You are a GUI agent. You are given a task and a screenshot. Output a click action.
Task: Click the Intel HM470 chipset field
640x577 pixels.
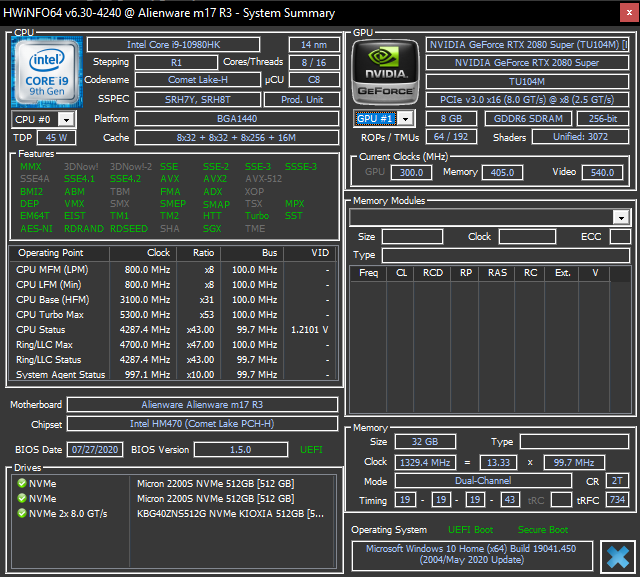[x=202, y=423]
